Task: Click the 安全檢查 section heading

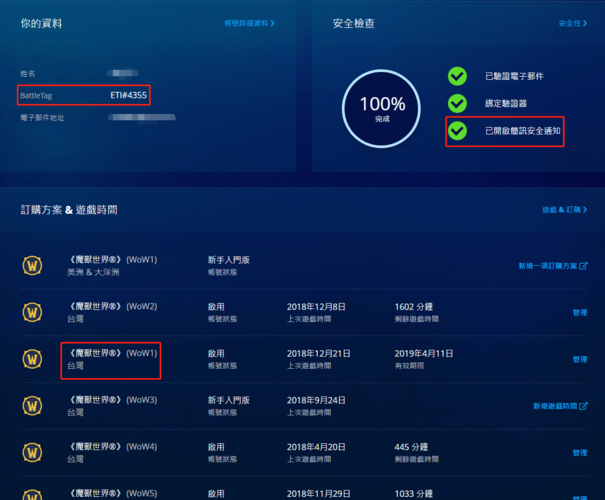Action: coord(353,24)
